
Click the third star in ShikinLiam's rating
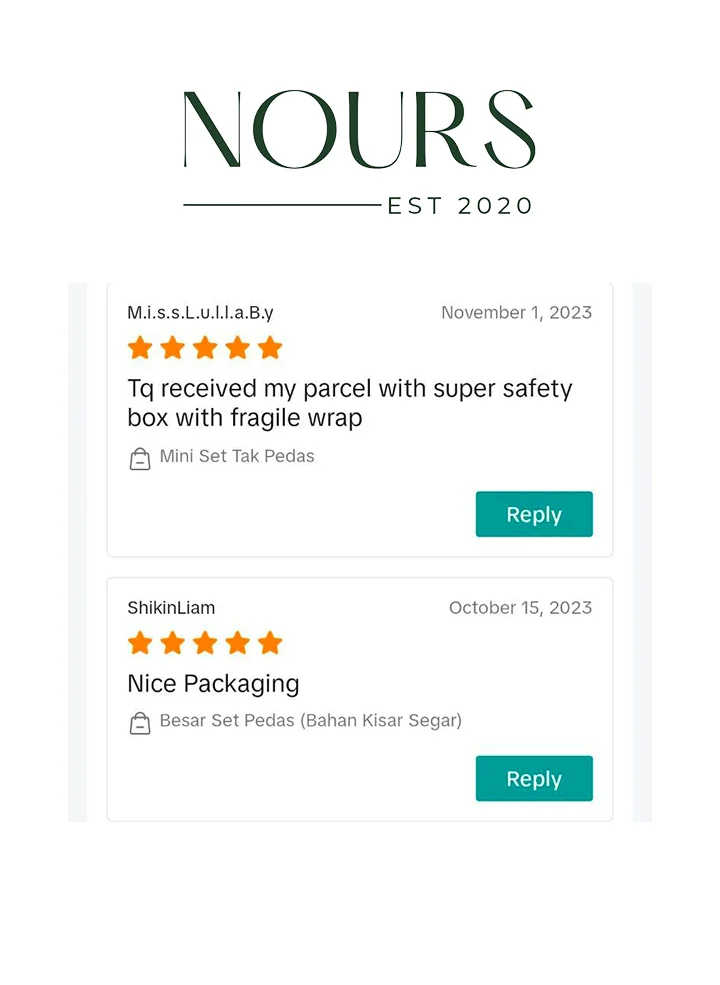pos(205,643)
